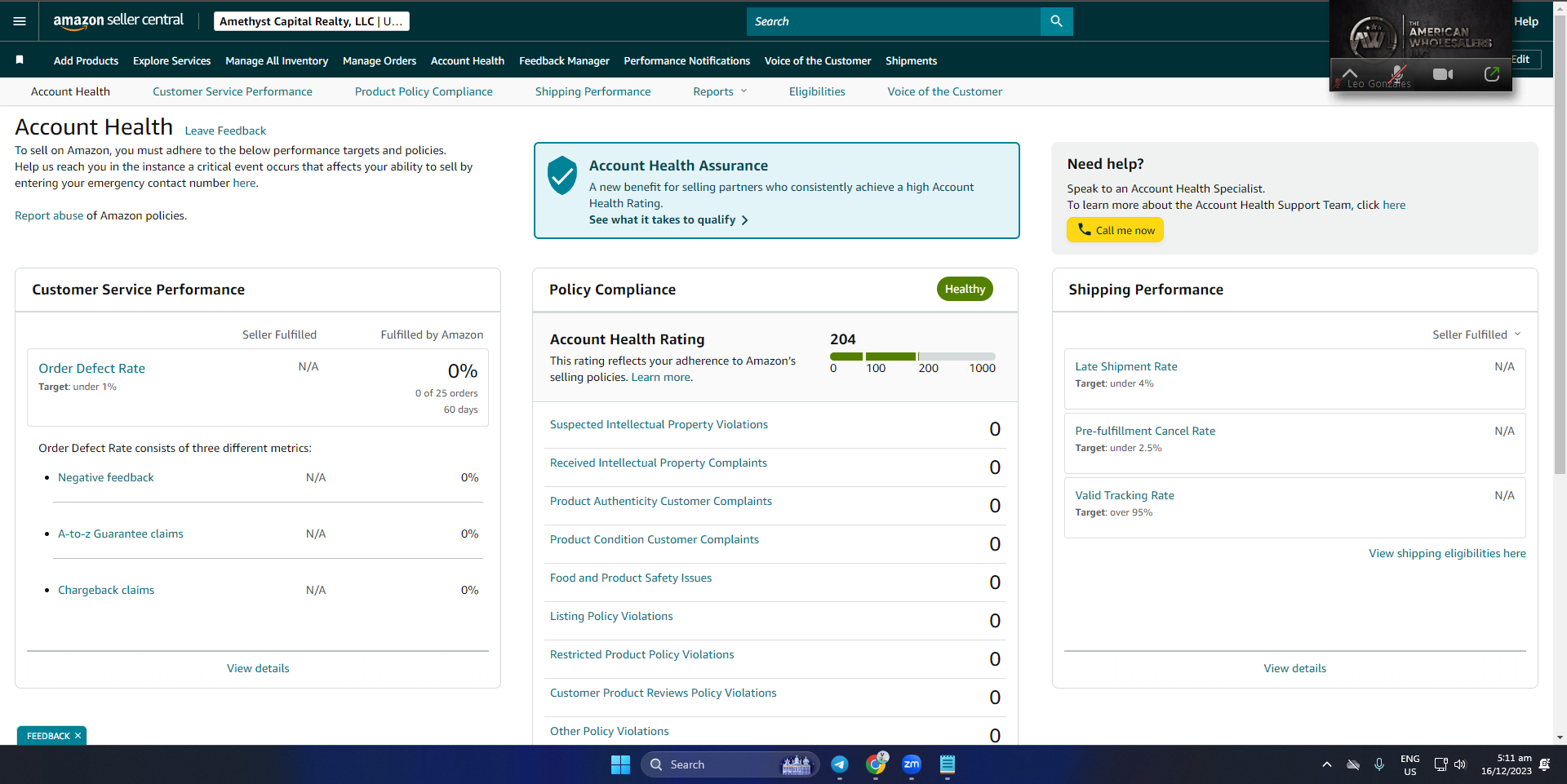Open the Order Defect Rate link
The height and width of the screenshot is (784, 1567).
(92, 368)
